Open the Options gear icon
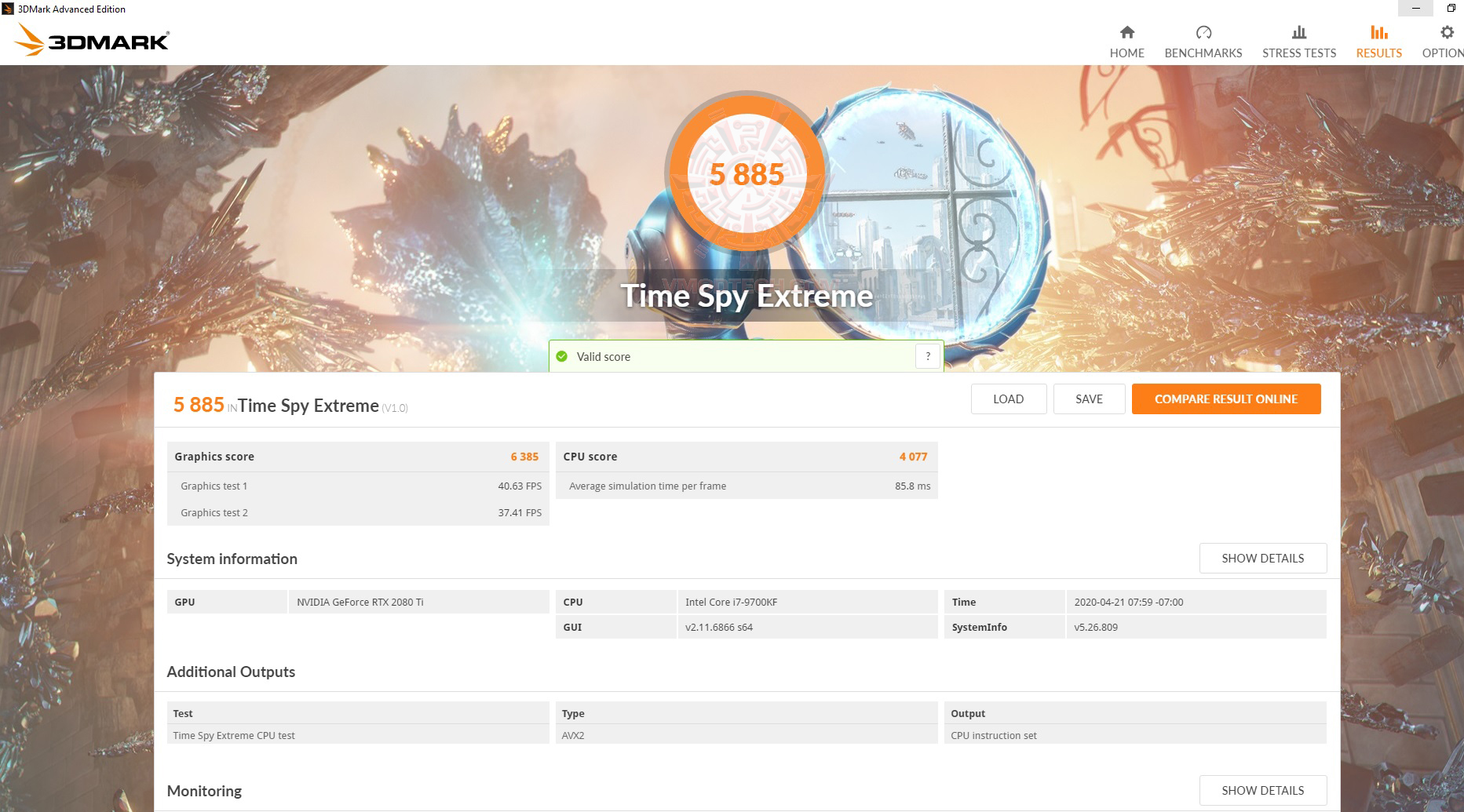Image resolution: width=1464 pixels, height=812 pixels. coord(1447,32)
